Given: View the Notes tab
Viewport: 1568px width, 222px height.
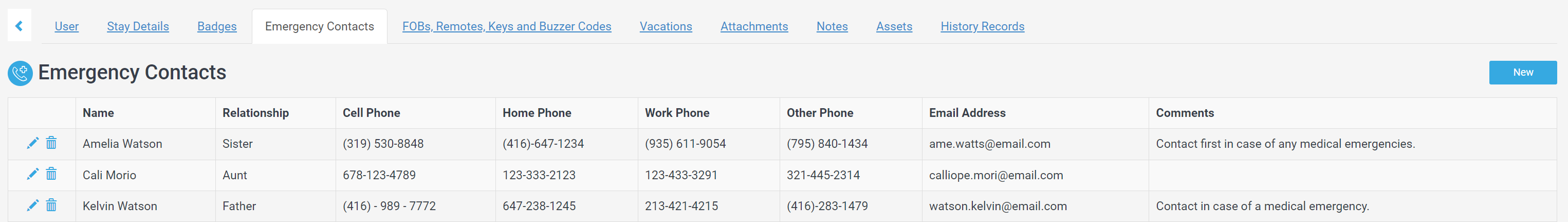Looking at the screenshot, I should pyautogui.click(x=832, y=26).
